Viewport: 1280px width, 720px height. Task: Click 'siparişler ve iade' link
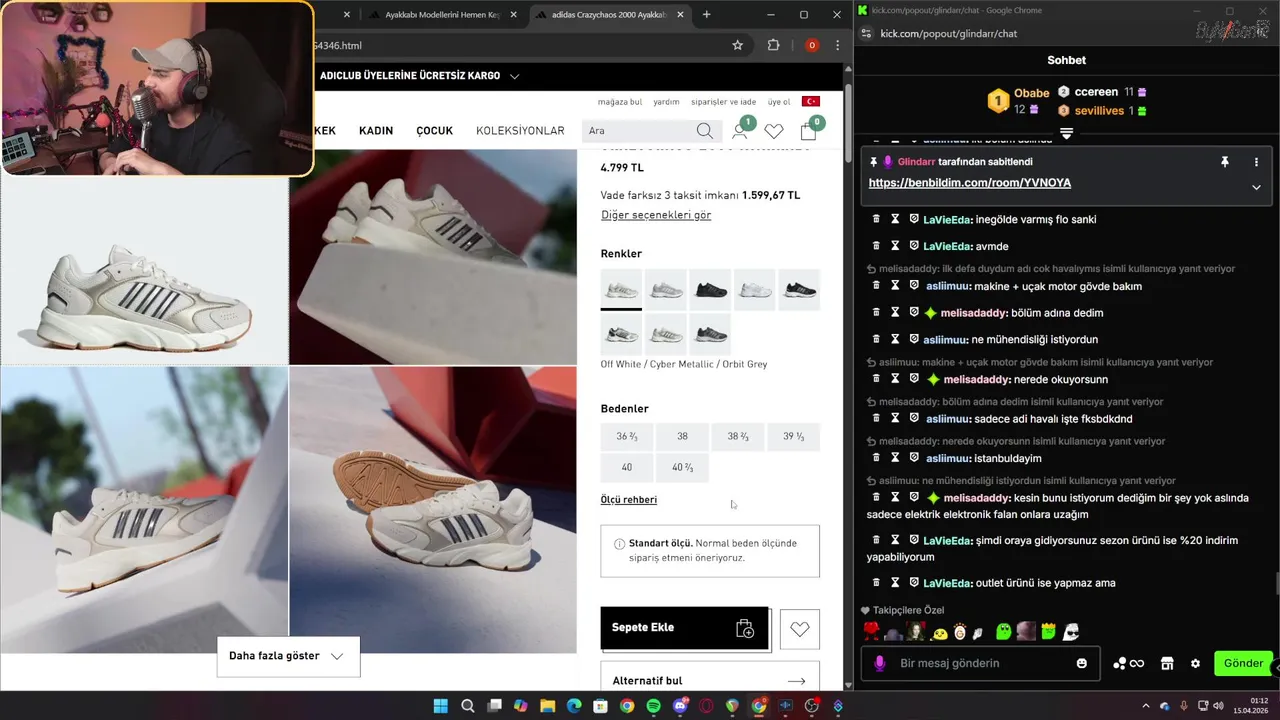tap(724, 102)
